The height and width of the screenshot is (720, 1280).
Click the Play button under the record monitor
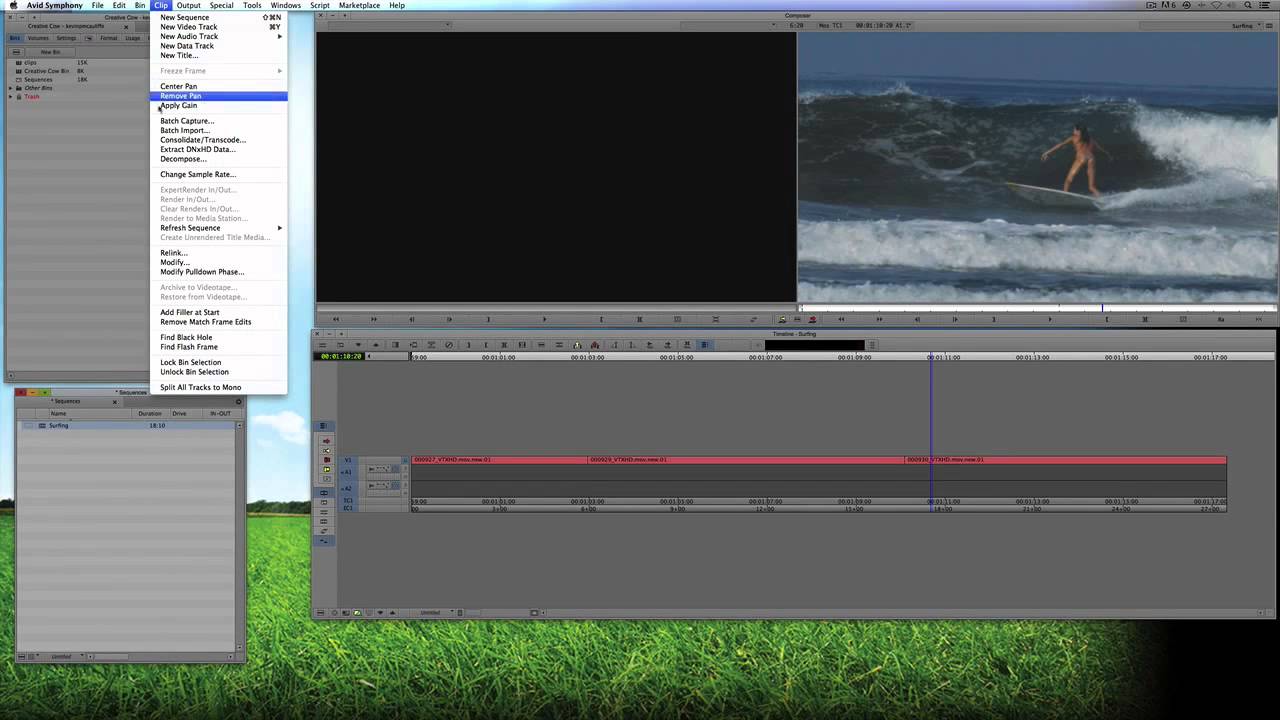click(x=1050, y=319)
